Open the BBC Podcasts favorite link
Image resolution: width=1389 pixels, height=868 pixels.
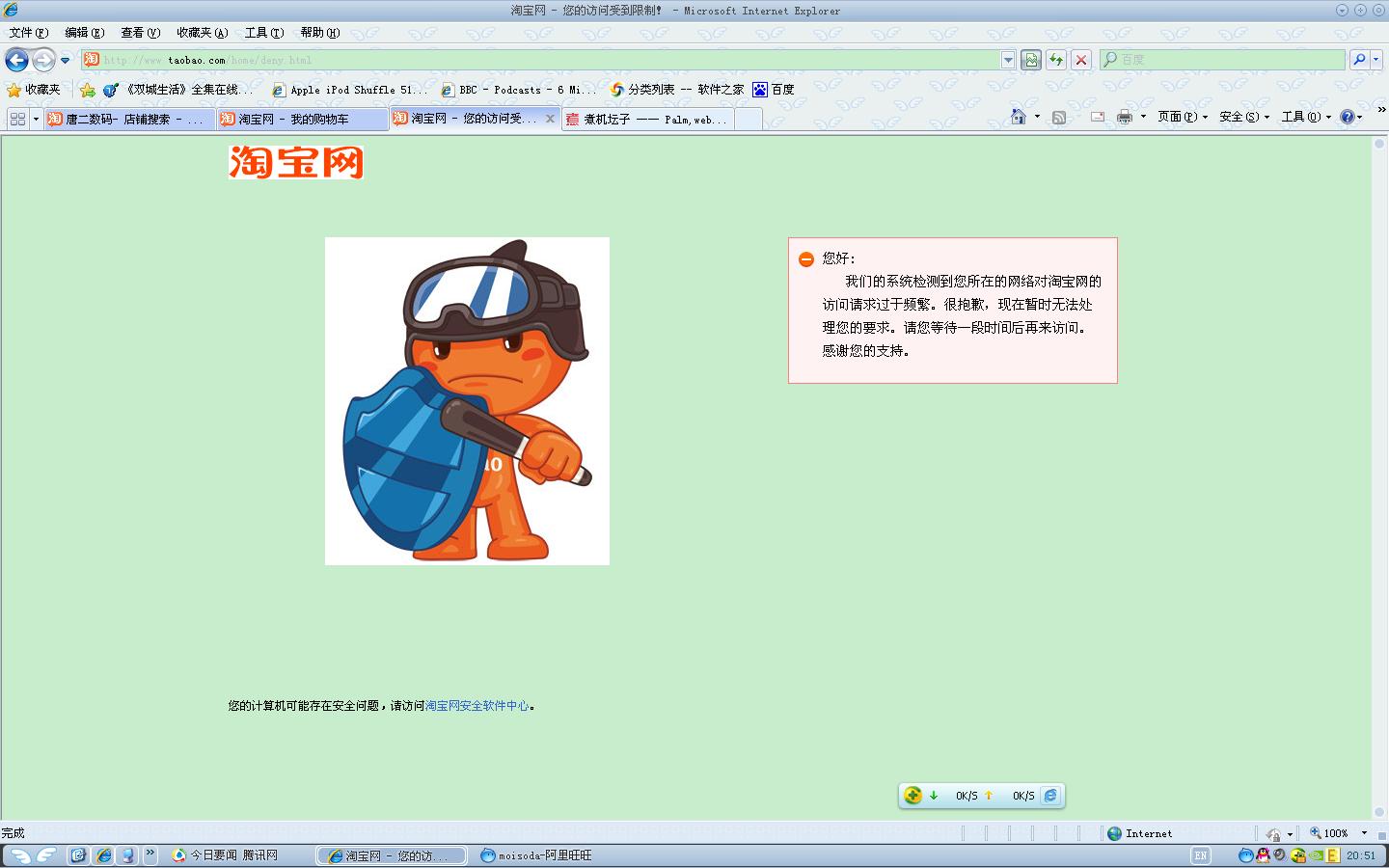pos(519,90)
